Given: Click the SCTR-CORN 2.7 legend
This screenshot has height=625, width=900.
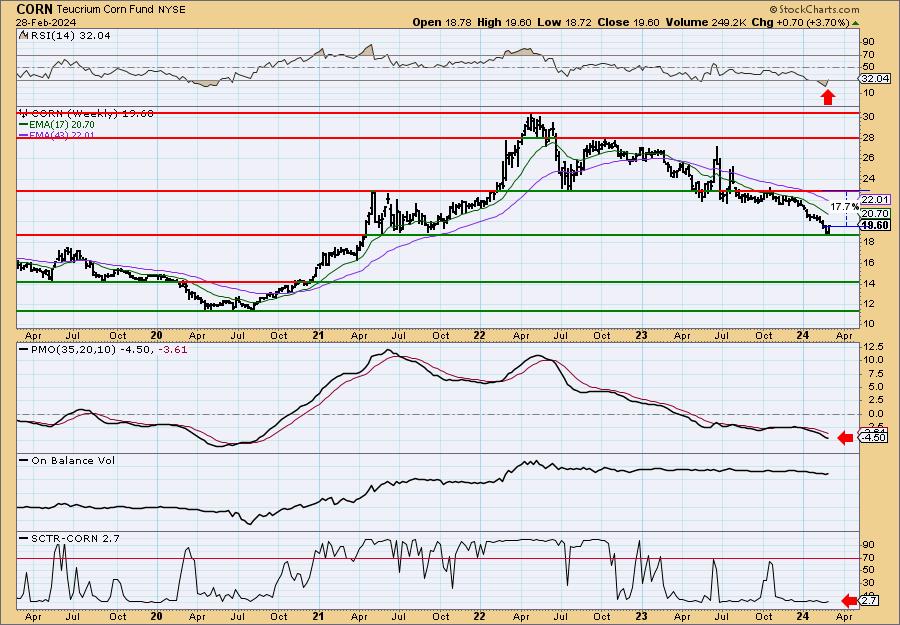Looking at the screenshot, I should 69,538.
